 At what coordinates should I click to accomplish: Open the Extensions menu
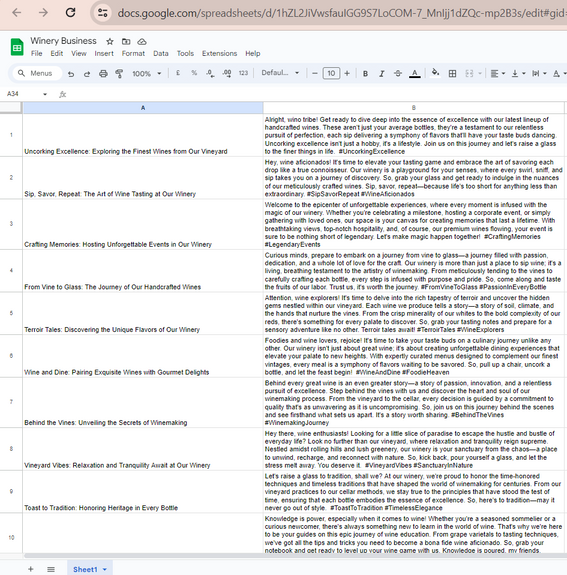click(219, 54)
